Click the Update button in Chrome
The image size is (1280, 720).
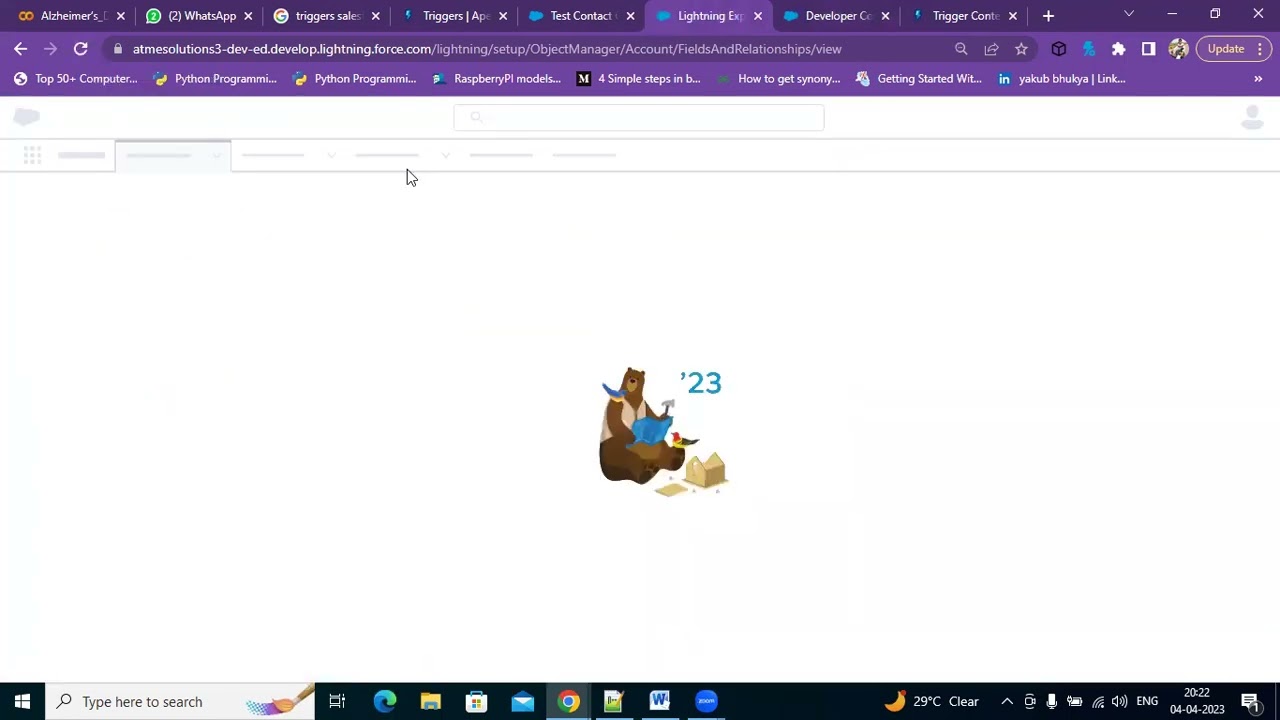point(1233,49)
